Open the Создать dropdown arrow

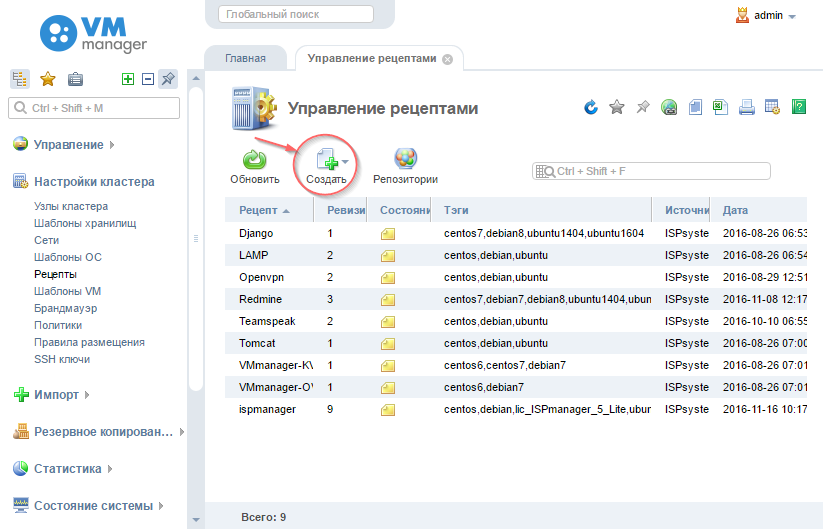345,162
